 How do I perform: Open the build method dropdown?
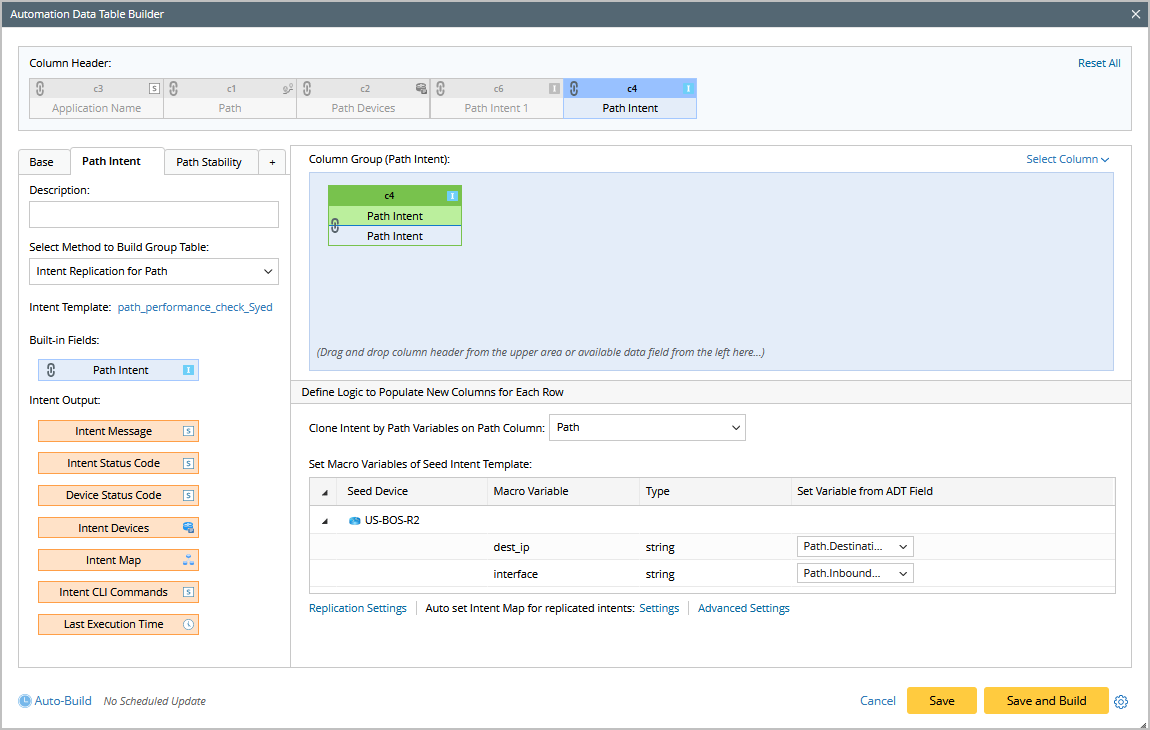click(154, 271)
